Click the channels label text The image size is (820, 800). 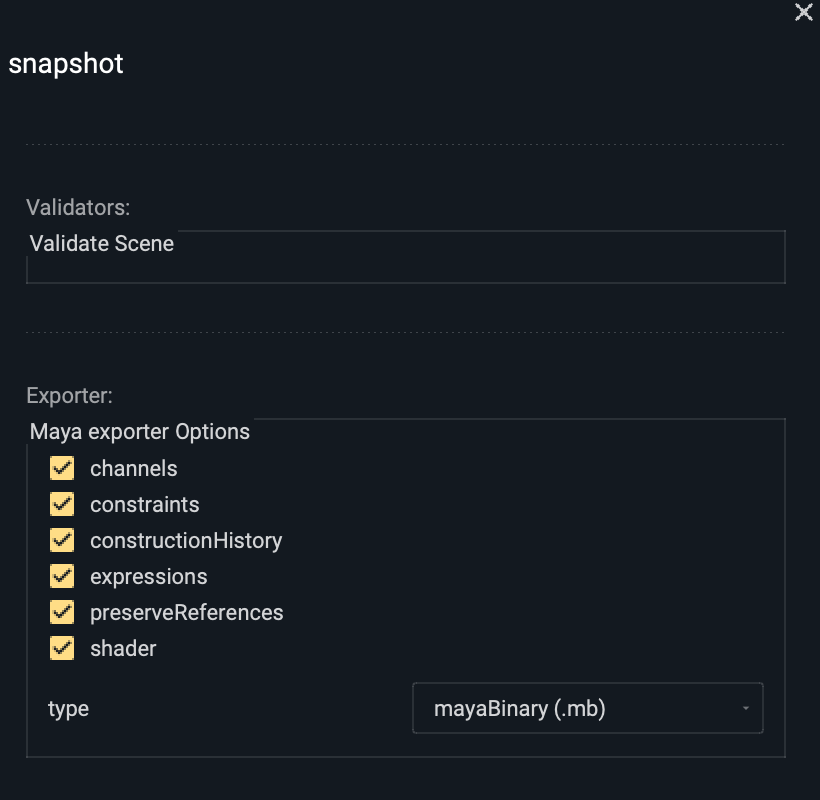coord(133,468)
